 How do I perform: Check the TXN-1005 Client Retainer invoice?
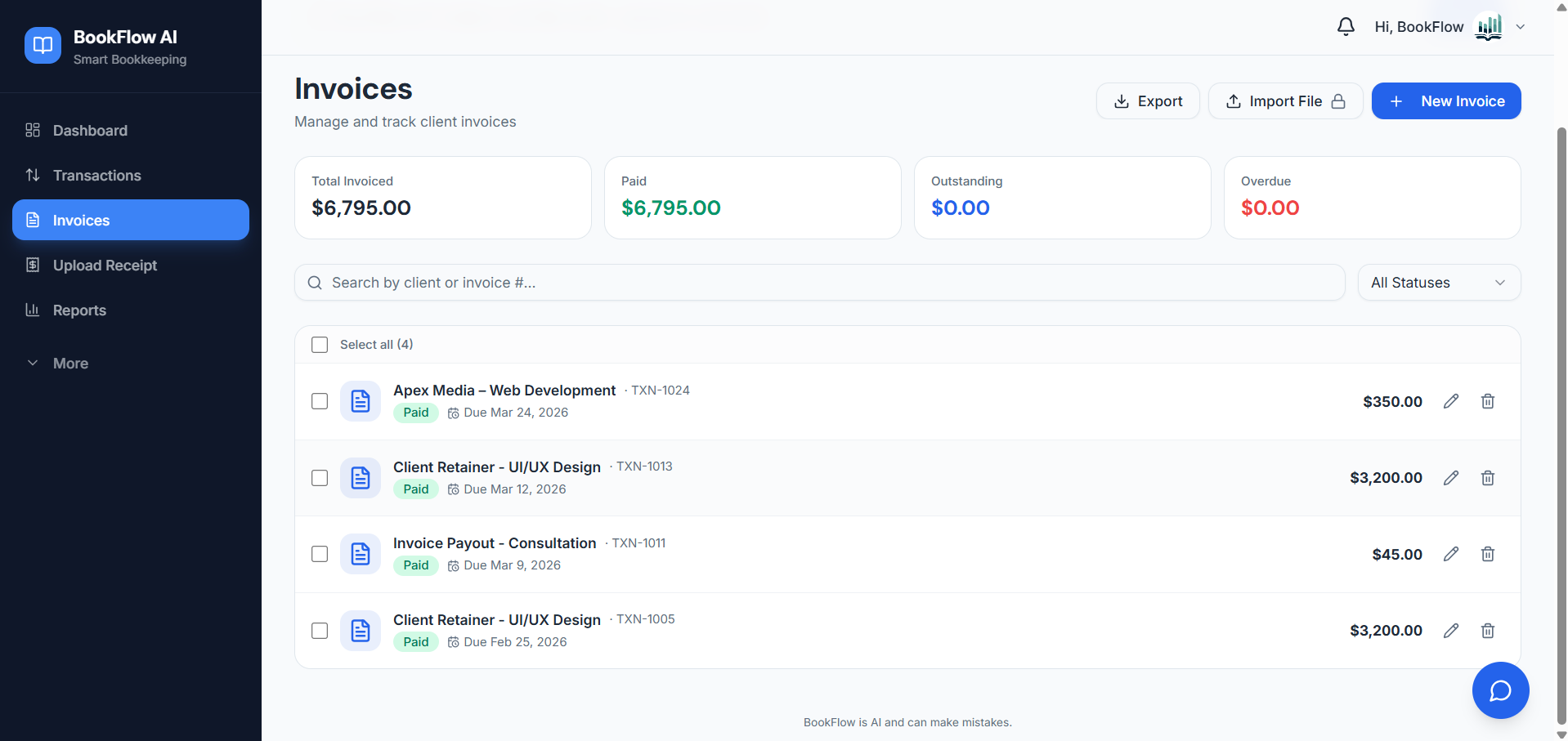coord(320,631)
